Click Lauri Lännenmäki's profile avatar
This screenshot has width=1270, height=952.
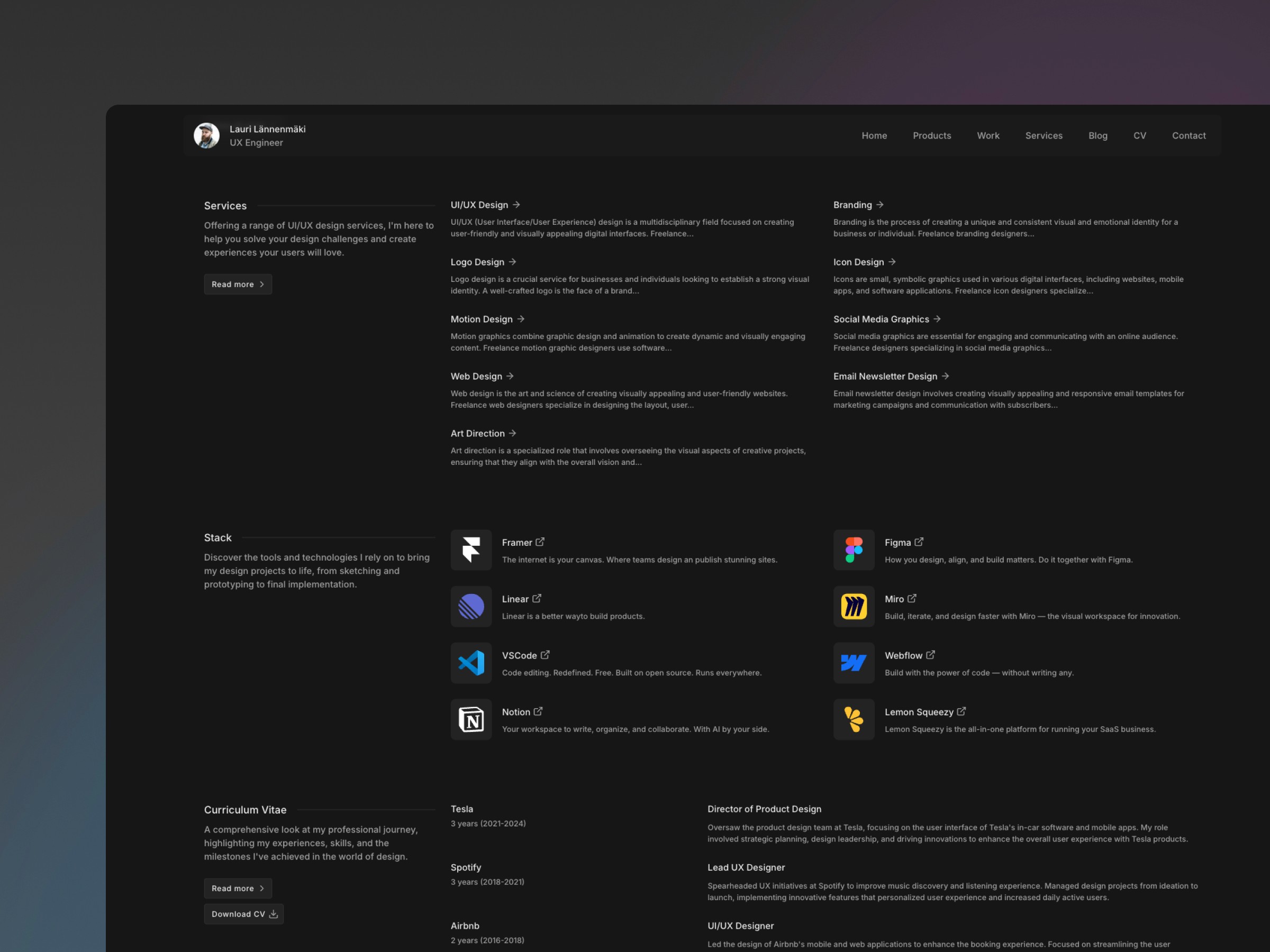207,135
